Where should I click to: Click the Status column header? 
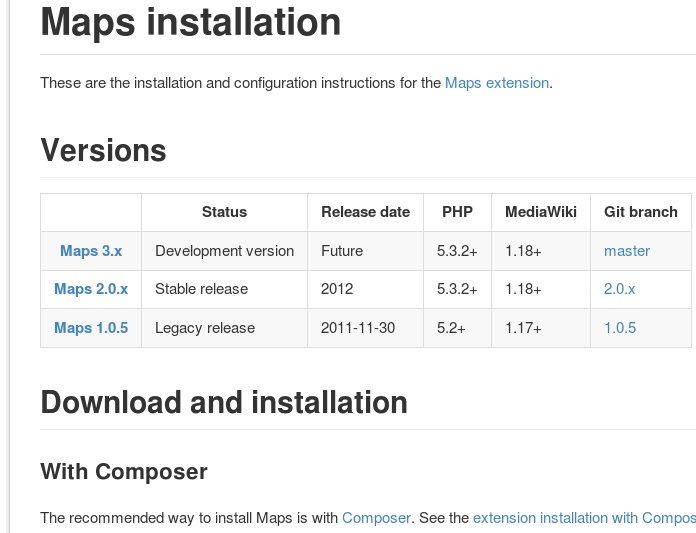pyautogui.click(x=224, y=212)
